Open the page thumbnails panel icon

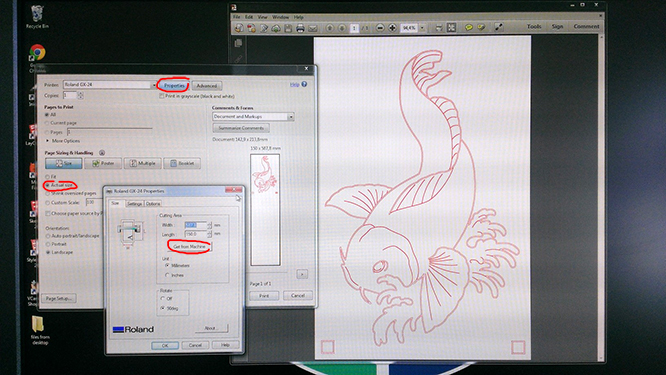pos(238,43)
